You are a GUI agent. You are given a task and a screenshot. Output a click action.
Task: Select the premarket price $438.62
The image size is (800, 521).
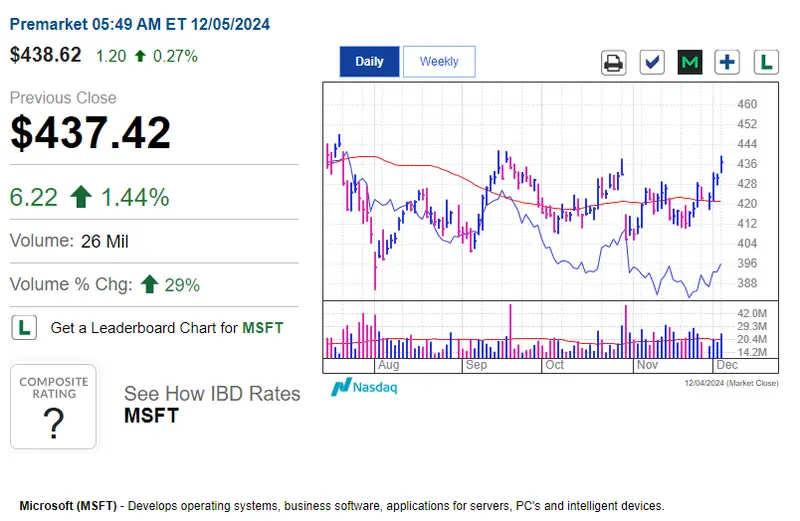(45, 55)
